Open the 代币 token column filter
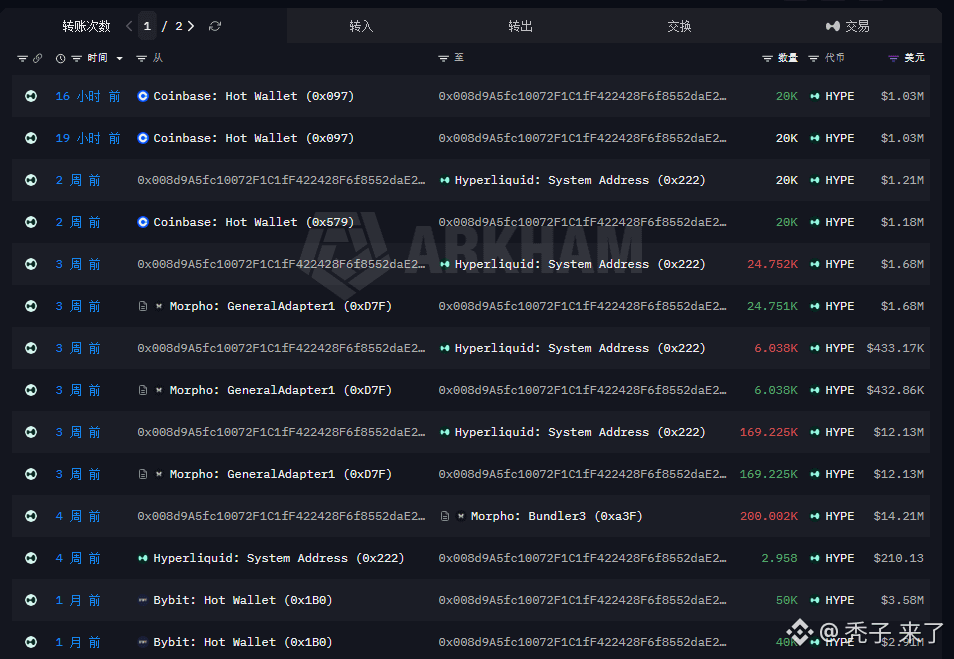Image resolution: width=954 pixels, height=659 pixels. click(x=813, y=58)
